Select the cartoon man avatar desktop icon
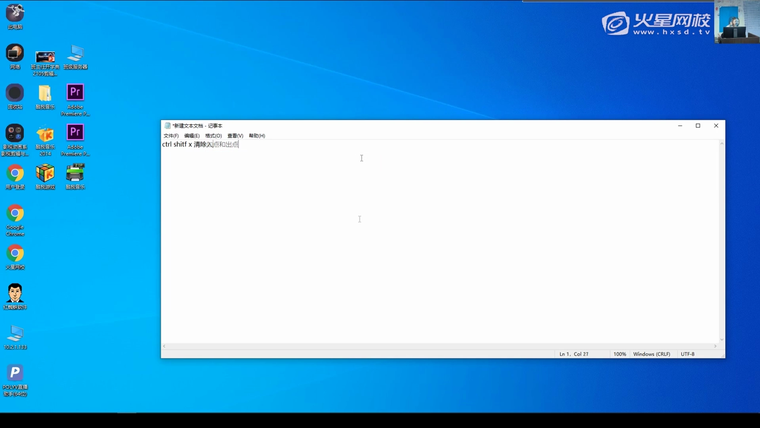This screenshot has width=760, height=428. [15, 293]
